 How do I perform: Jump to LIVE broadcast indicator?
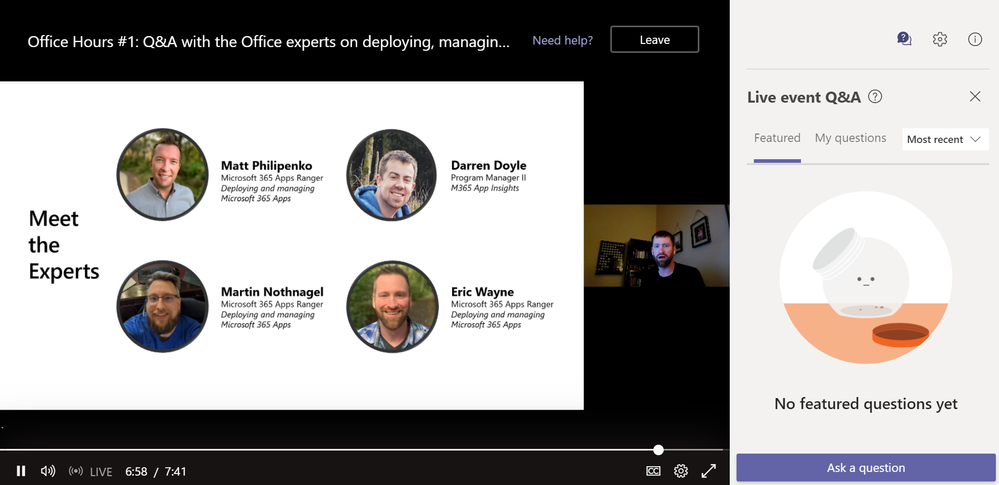[90, 472]
